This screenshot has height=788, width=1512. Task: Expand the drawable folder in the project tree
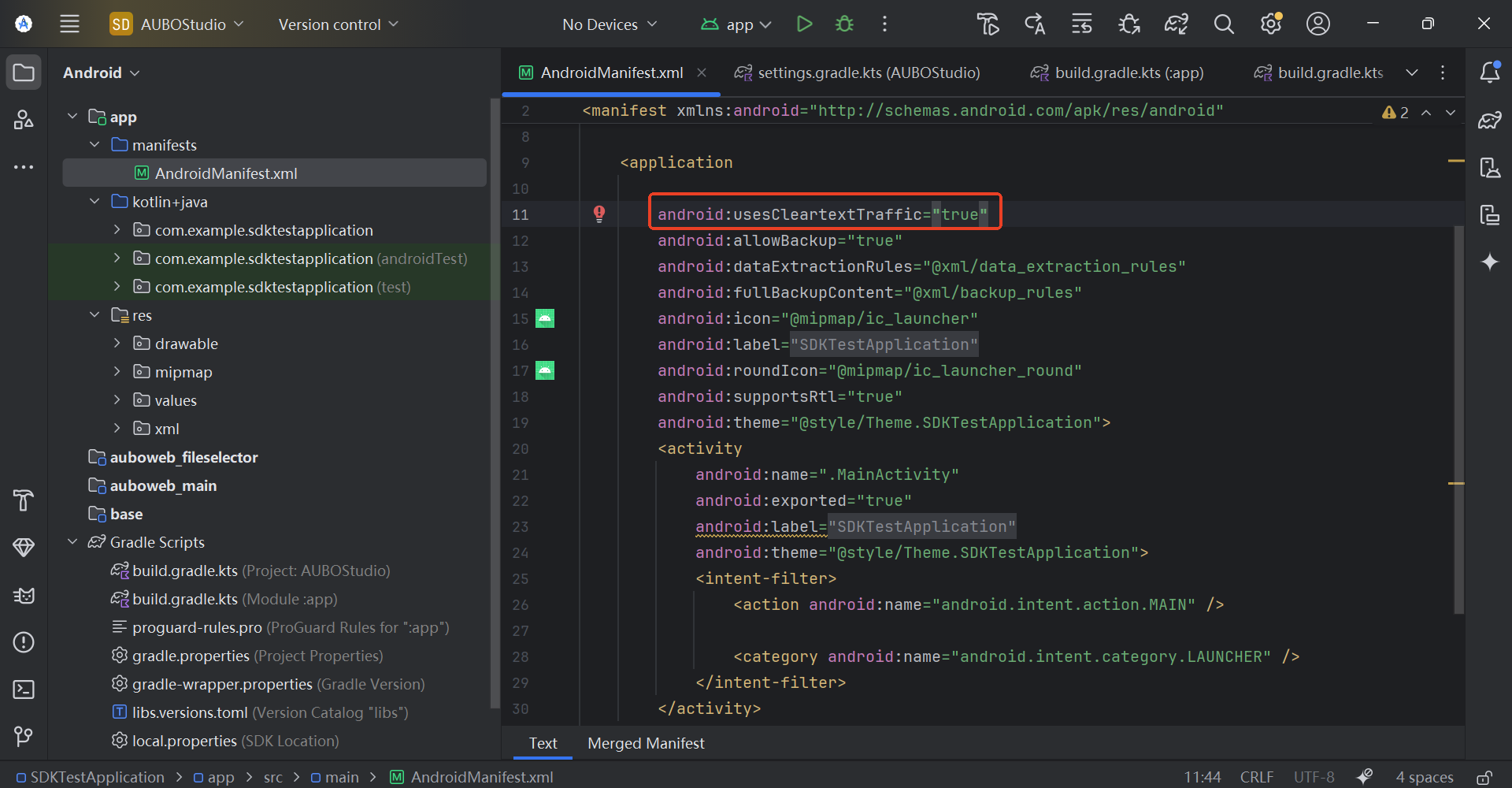117,343
